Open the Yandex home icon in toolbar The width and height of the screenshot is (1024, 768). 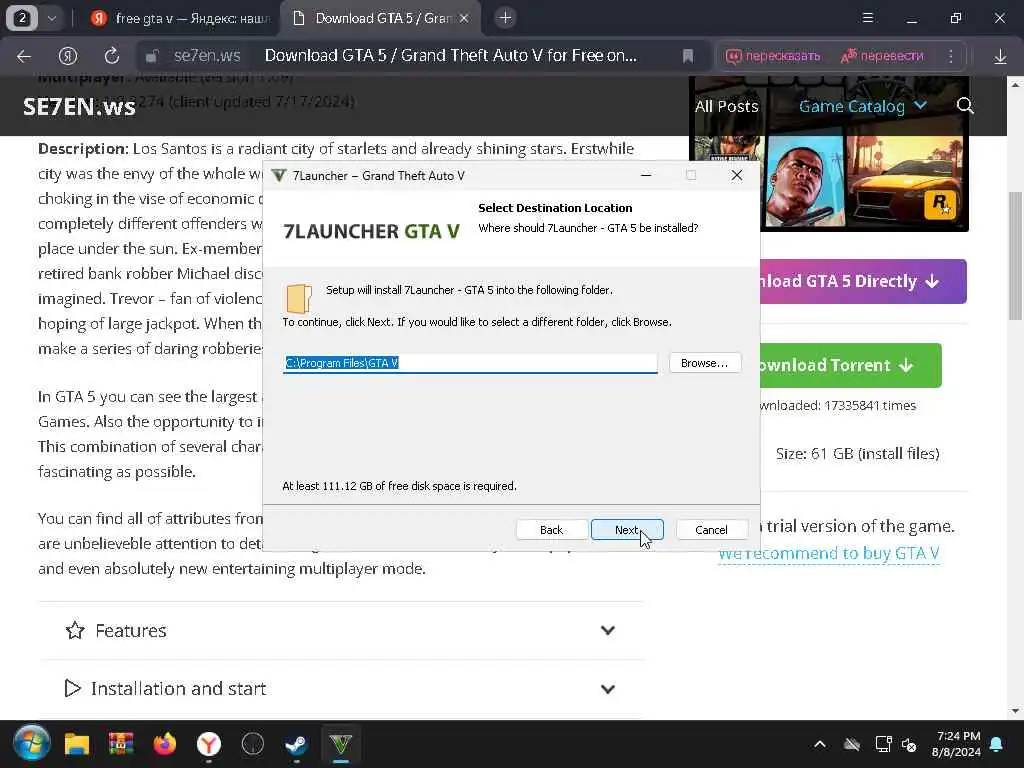coord(68,56)
